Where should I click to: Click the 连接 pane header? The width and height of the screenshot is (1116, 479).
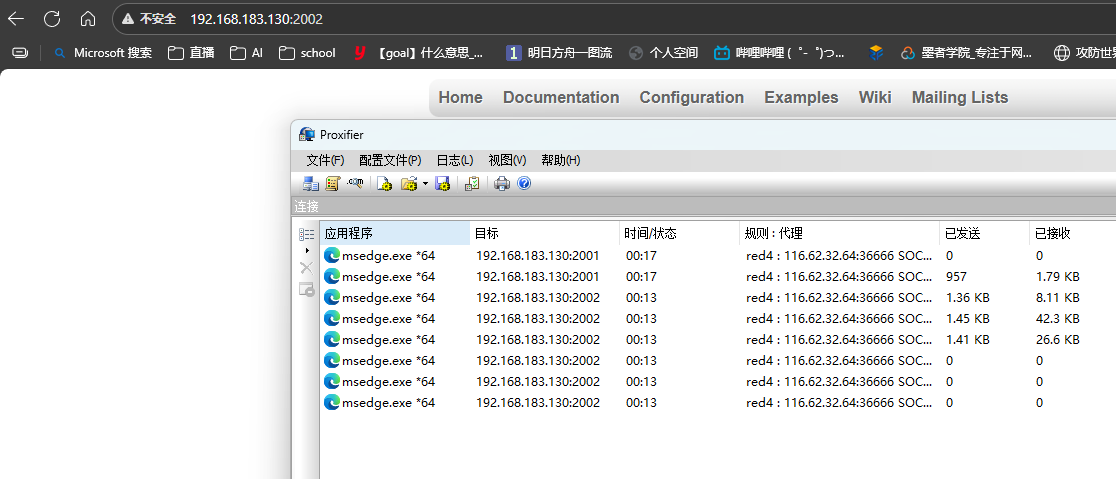pos(703,206)
